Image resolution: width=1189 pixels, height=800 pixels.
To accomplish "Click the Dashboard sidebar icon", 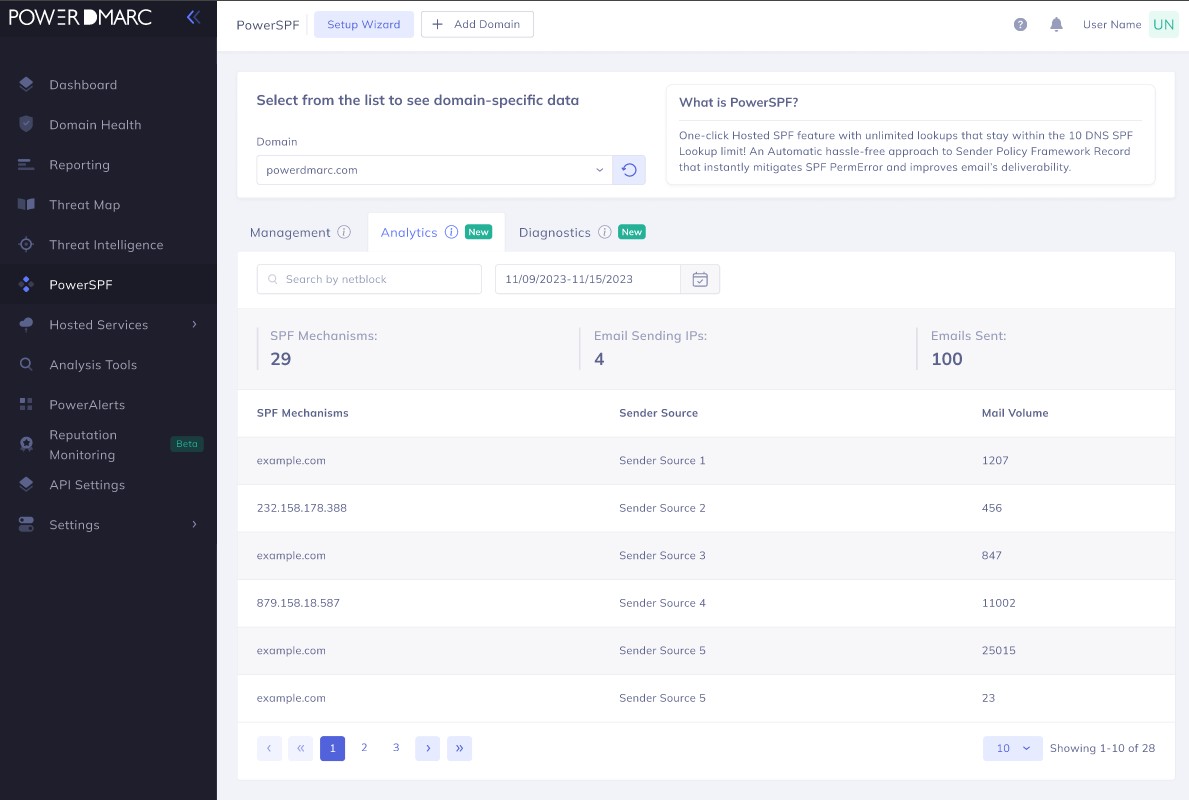I will pos(26,84).
